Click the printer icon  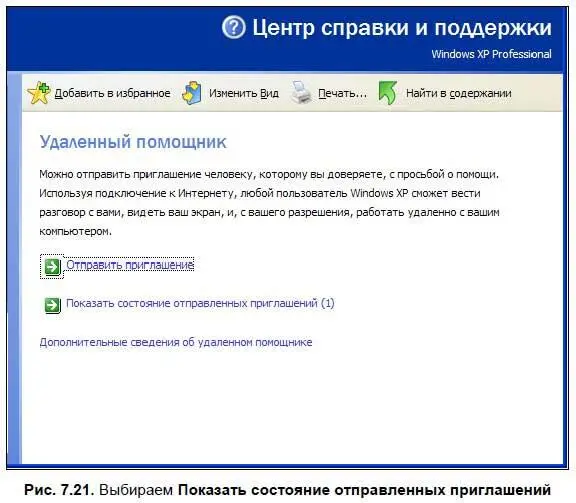coord(301,93)
